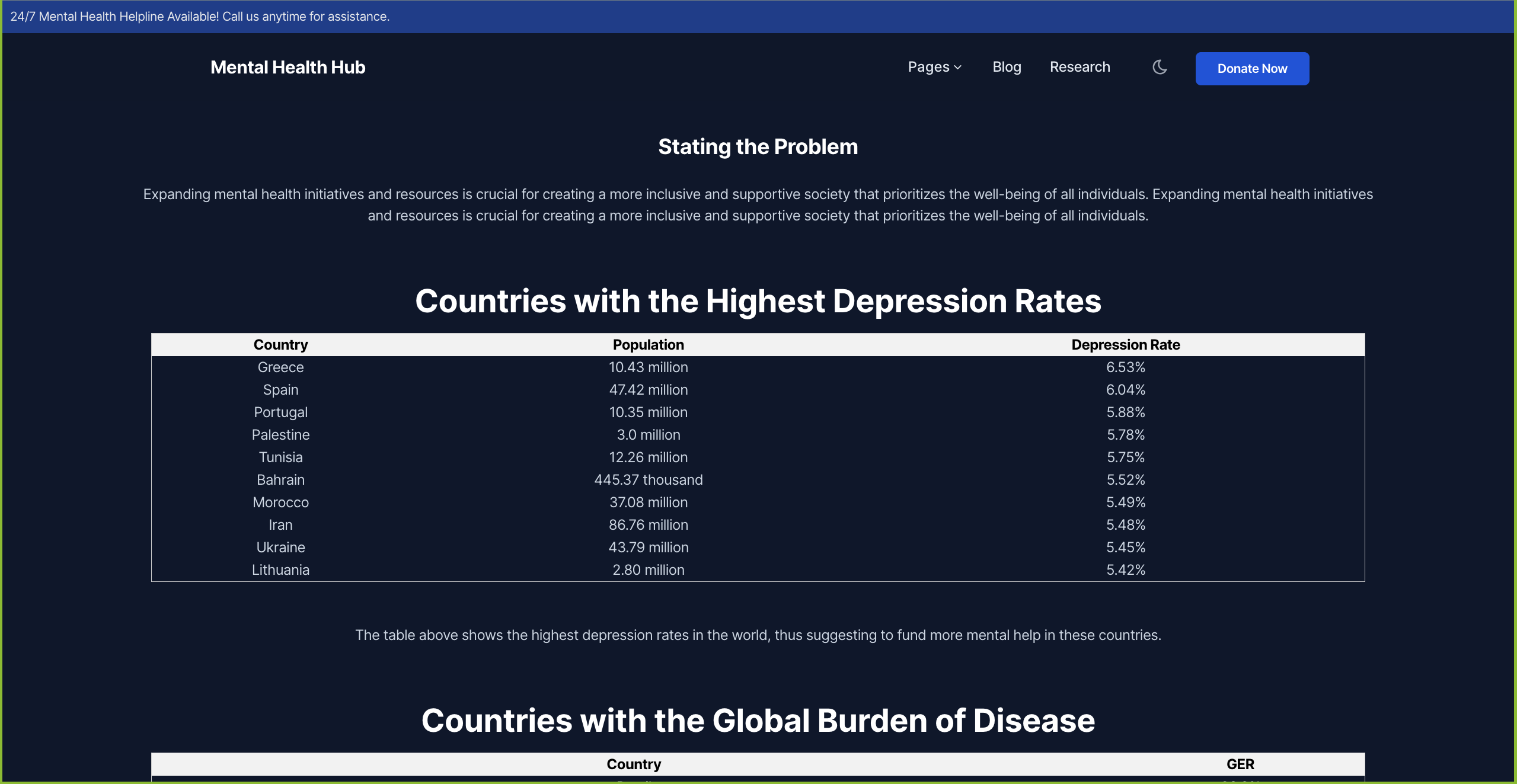Screen dimensions: 1517x784
Task: Click the Pages chevron arrow
Action: click(x=957, y=68)
